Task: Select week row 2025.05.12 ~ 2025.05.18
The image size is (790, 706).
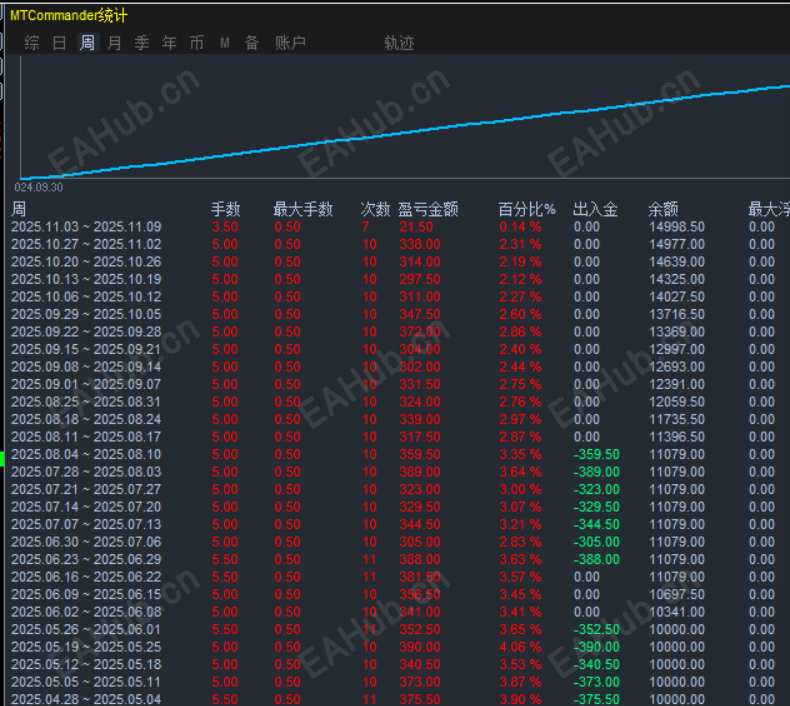Action: tap(398, 665)
